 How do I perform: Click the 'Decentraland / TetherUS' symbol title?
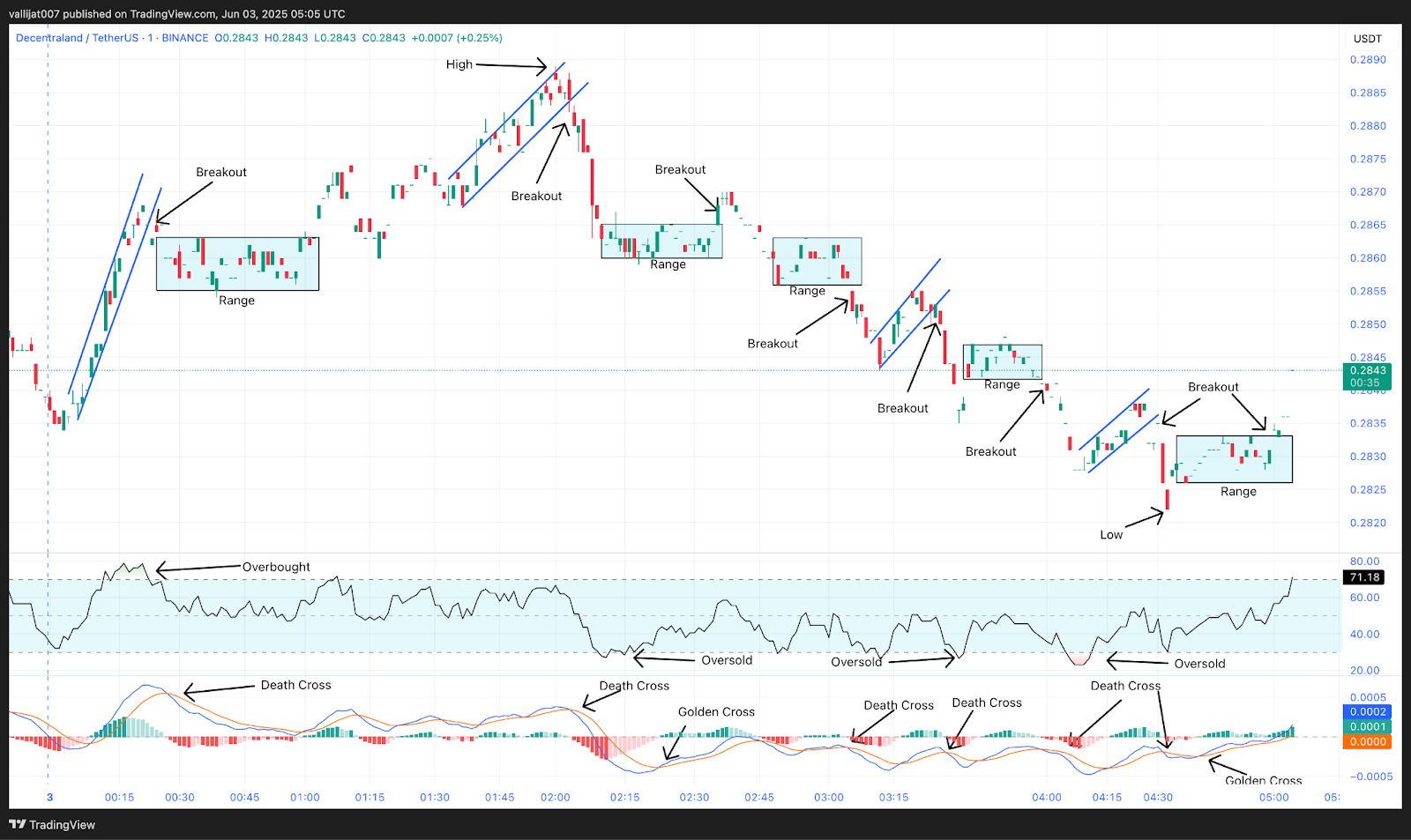(78, 38)
